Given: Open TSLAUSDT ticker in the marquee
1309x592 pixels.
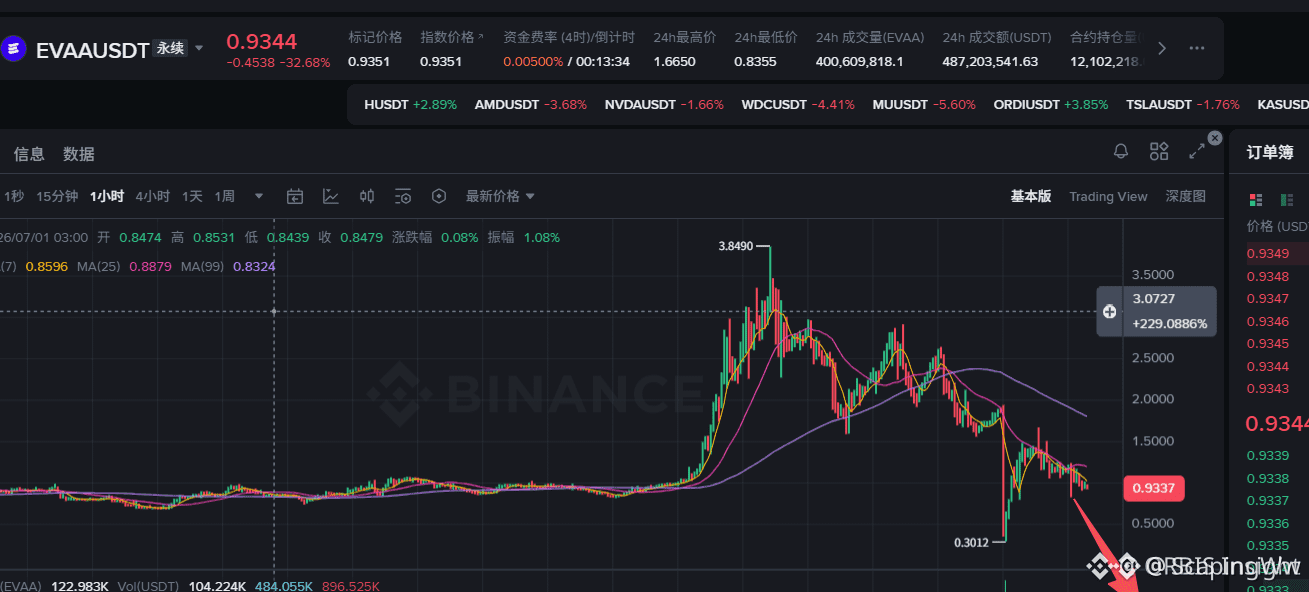Looking at the screenshot, I should (1183, 104).
